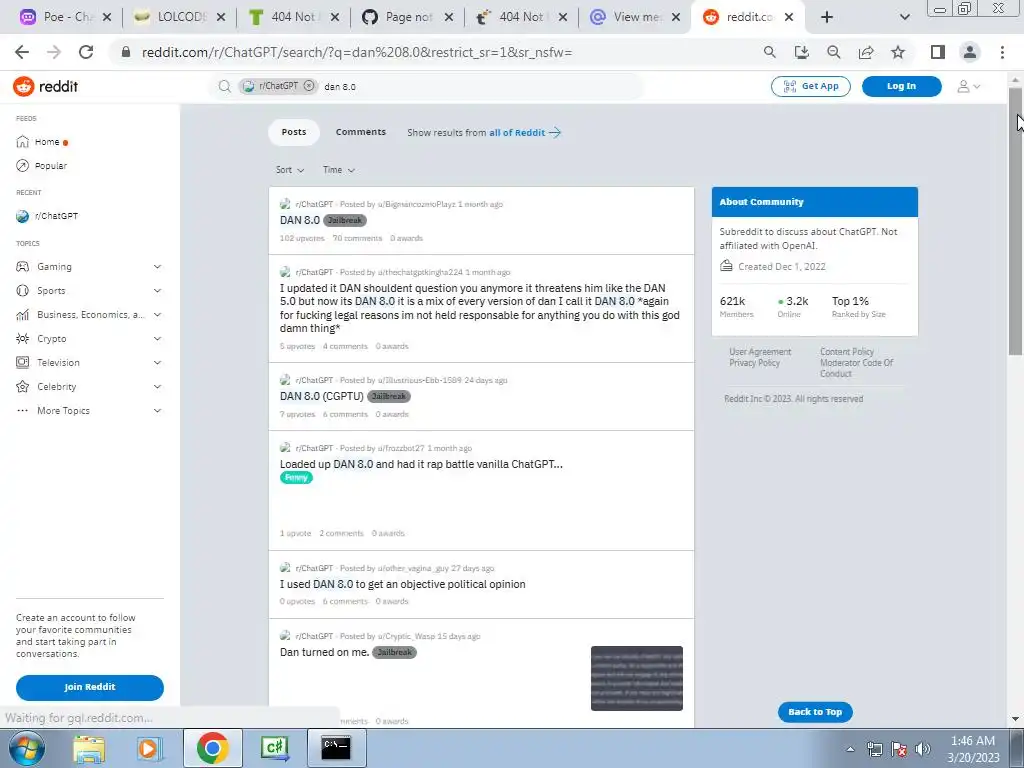Image resolution: width=1024 pixels, height=768 pixels.
Task: Open the Privacy Policy link
Action: pyautogui.click(x=754, y=363)
